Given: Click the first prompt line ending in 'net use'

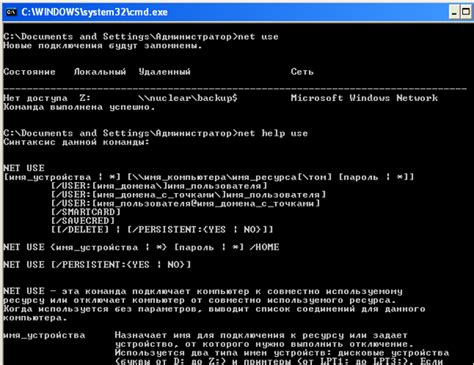Looking at the screenshot, I should (x=141, y=37).
